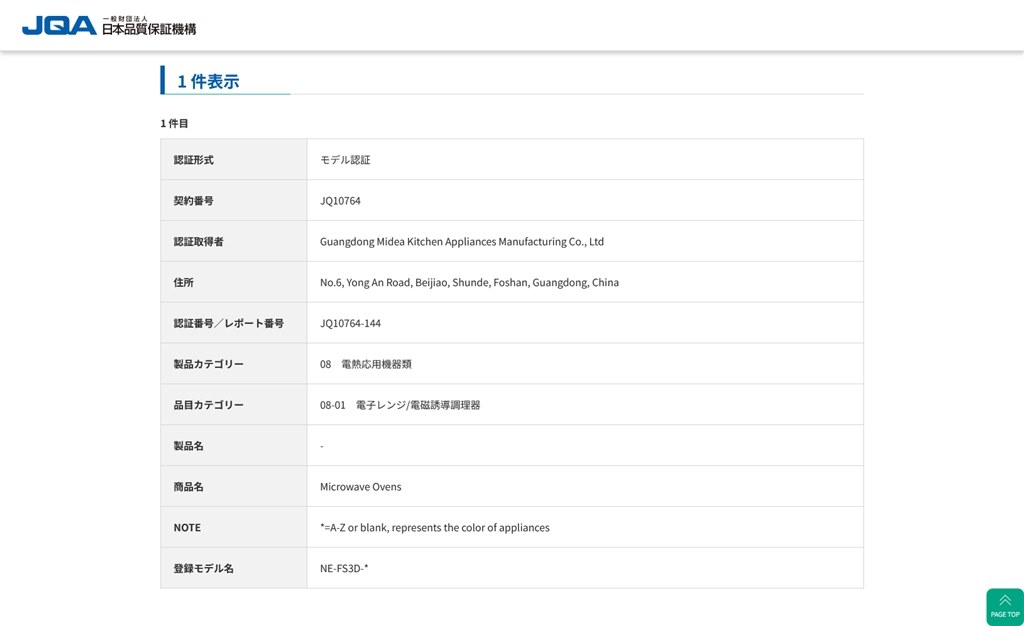Select '08-01 電子レンジ/電磁誘導調理器' value
1024x626 pixels.
[x=400, y=405]
